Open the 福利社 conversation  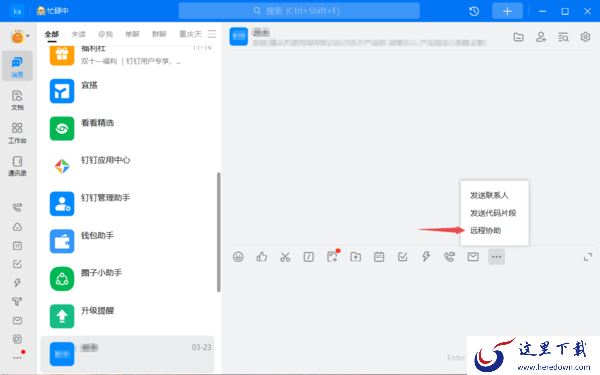(127, 55)
